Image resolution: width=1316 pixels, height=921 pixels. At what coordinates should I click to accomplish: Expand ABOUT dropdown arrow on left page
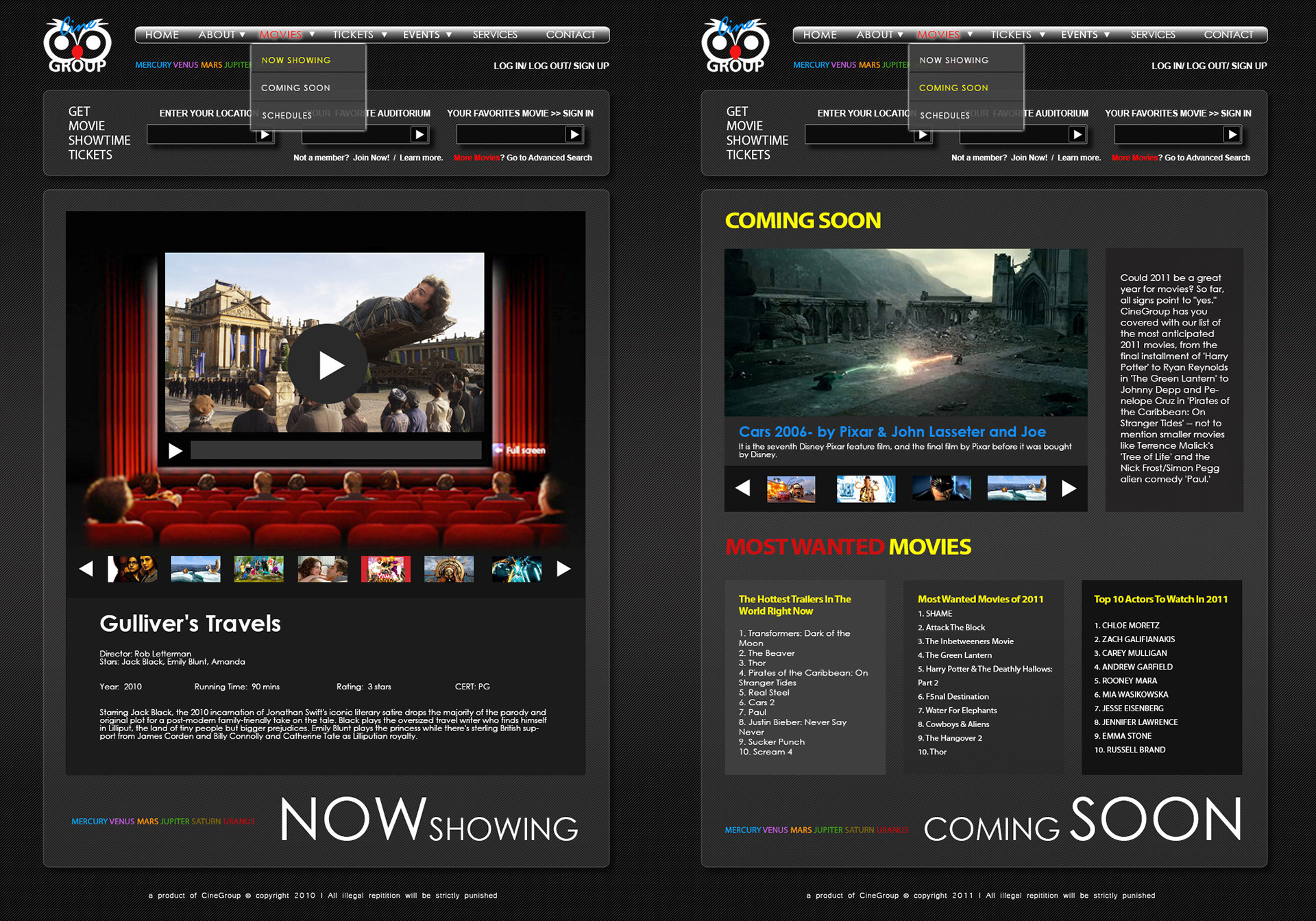(x=242, y=34)
